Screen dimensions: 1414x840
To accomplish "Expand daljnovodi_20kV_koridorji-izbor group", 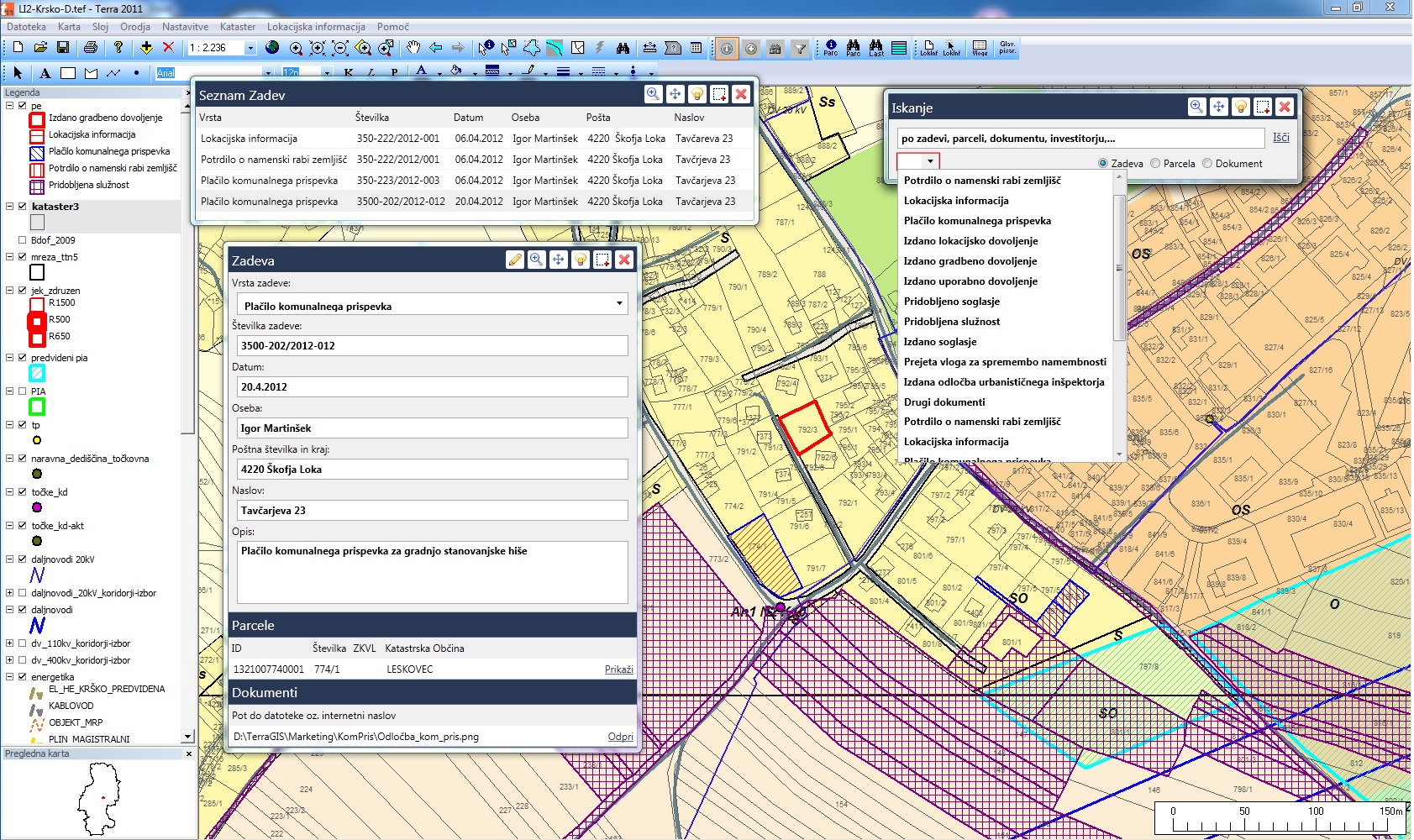I will [x=10, y=592].
